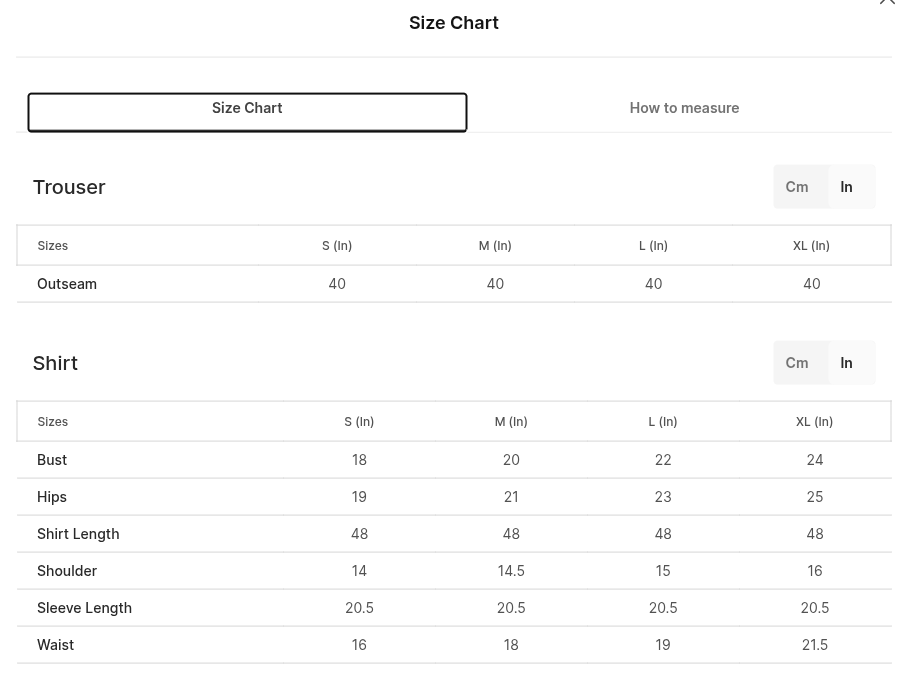Image resolution: width=909 pixels, height=675 pixels.
Task: Toggle Trouser chart units to Cm
Action: [797, 187]
